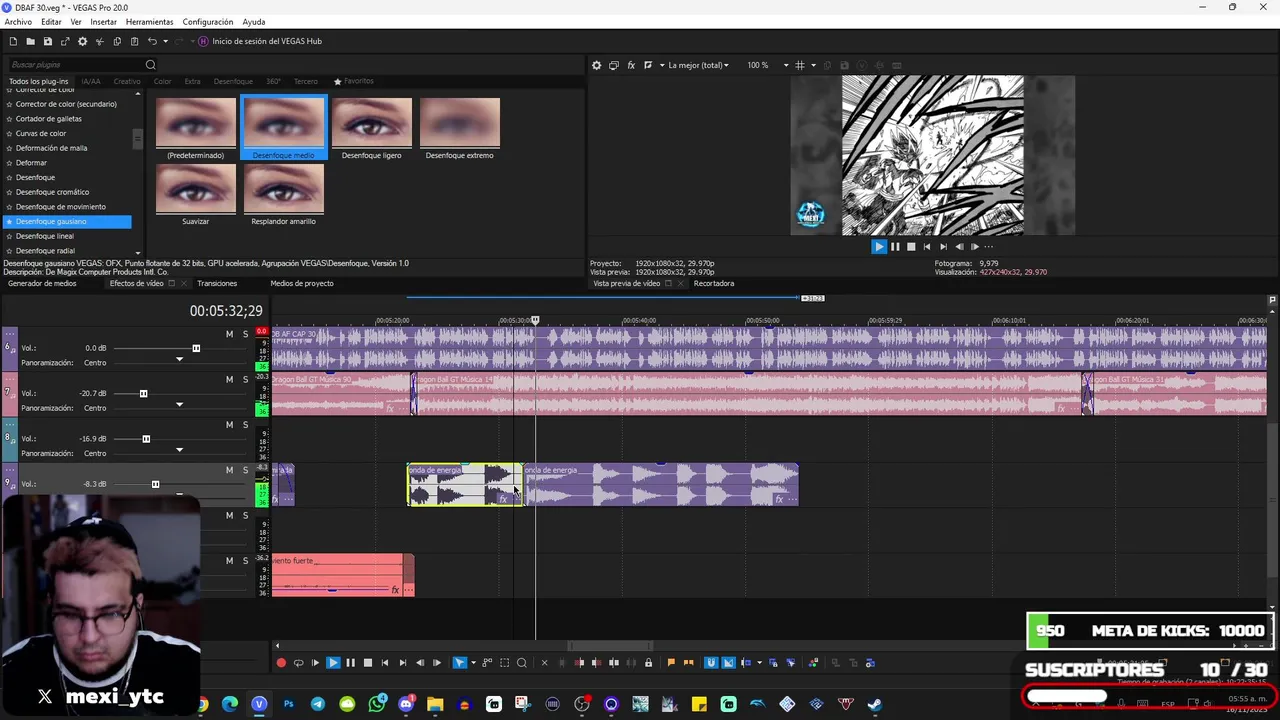Open Insertar menu

[103, 22]
